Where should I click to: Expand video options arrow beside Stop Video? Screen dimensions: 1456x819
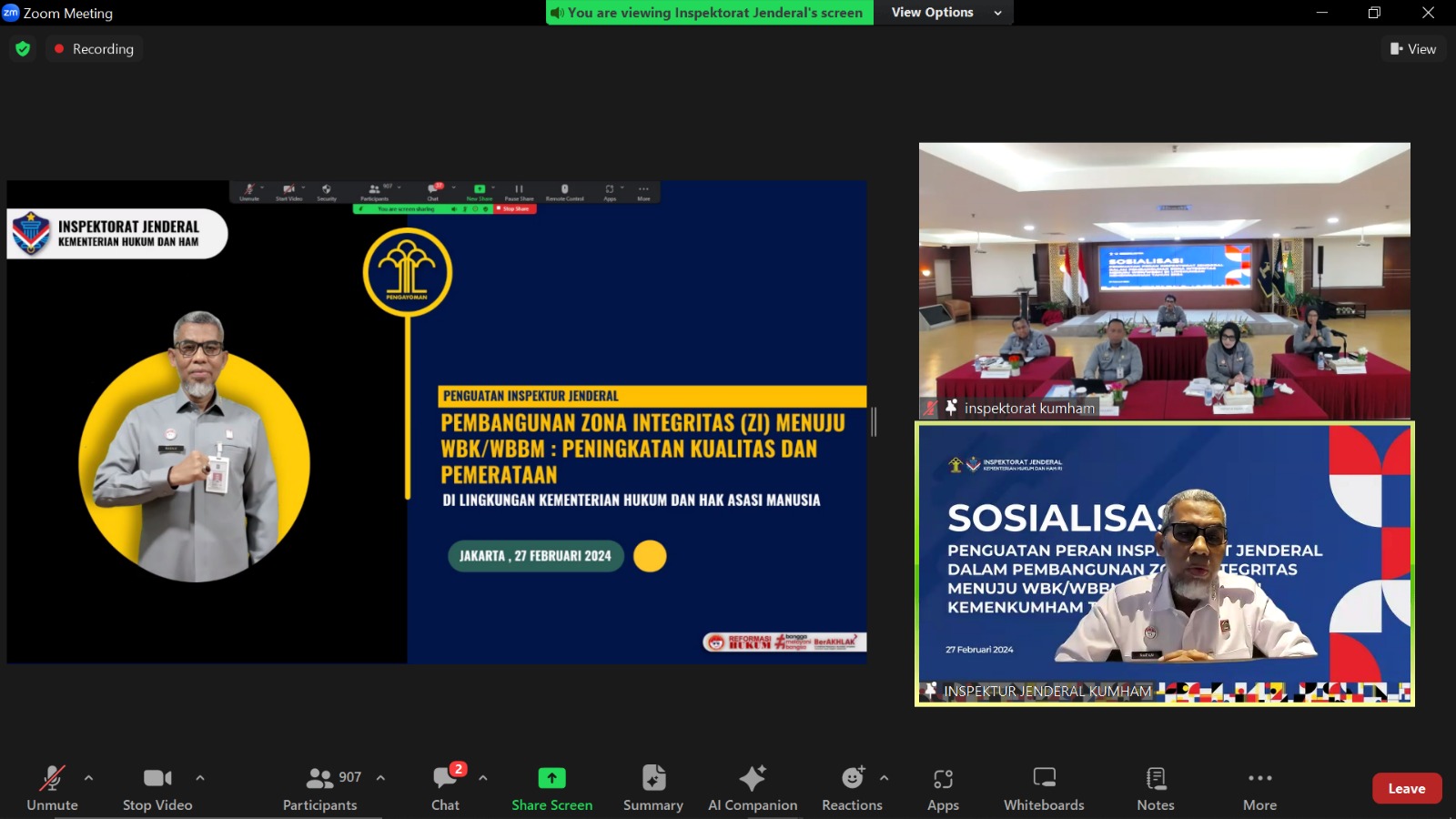point(200,778)
